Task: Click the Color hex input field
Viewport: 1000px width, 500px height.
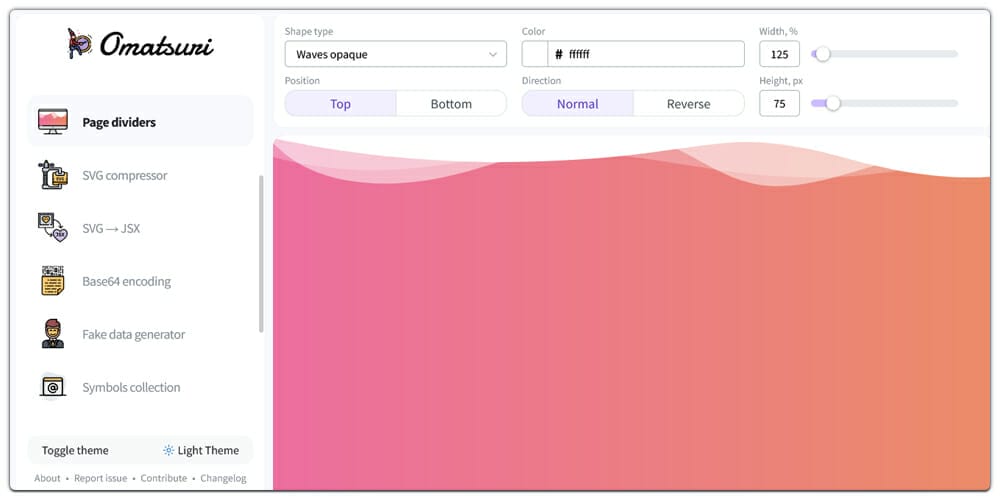Action: tap(654, 54)
